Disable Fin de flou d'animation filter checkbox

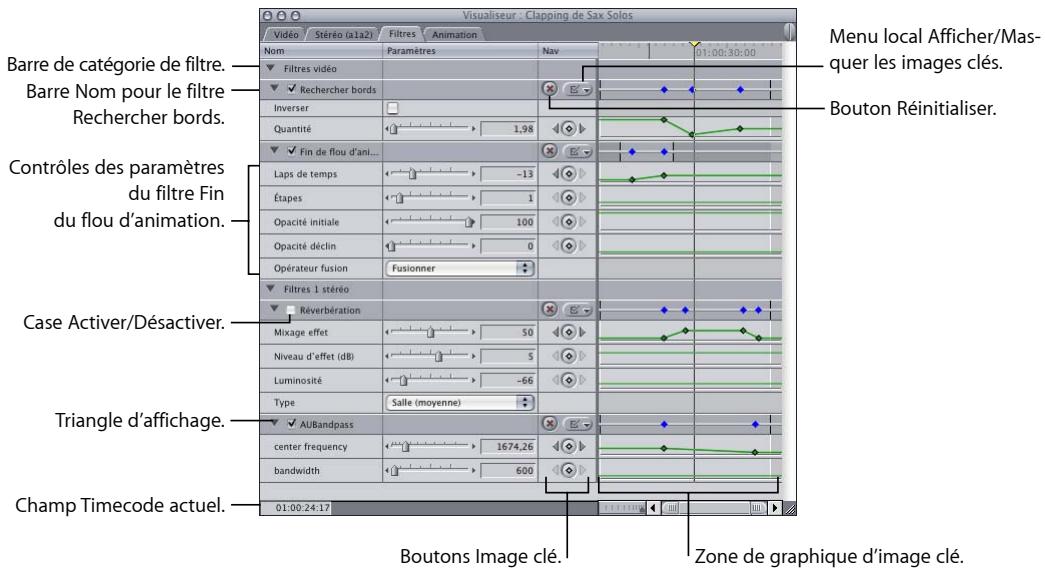(291, 151)
